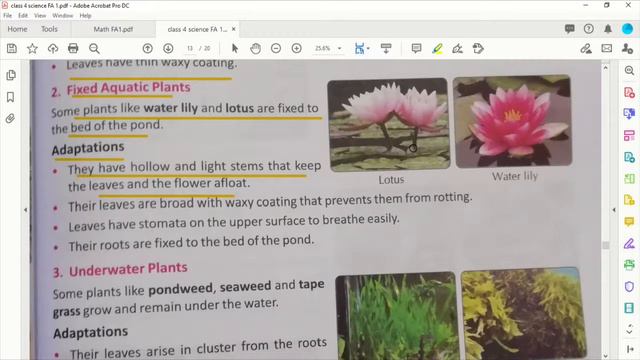The width and height of the screenshot is (640, 360).
Task: Switch to the Tools tab
Action: (x=49, y=29)
